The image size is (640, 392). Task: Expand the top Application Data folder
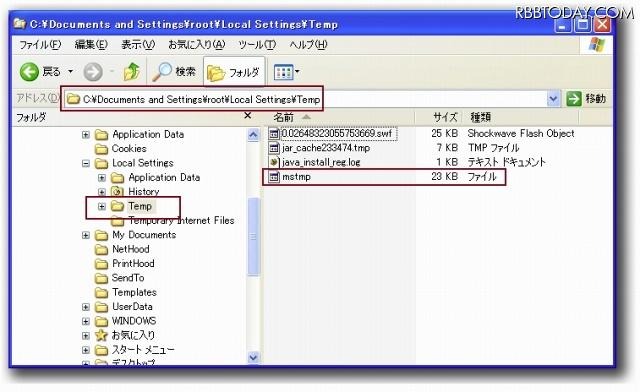pyautogui.click(x=85, y=134)
